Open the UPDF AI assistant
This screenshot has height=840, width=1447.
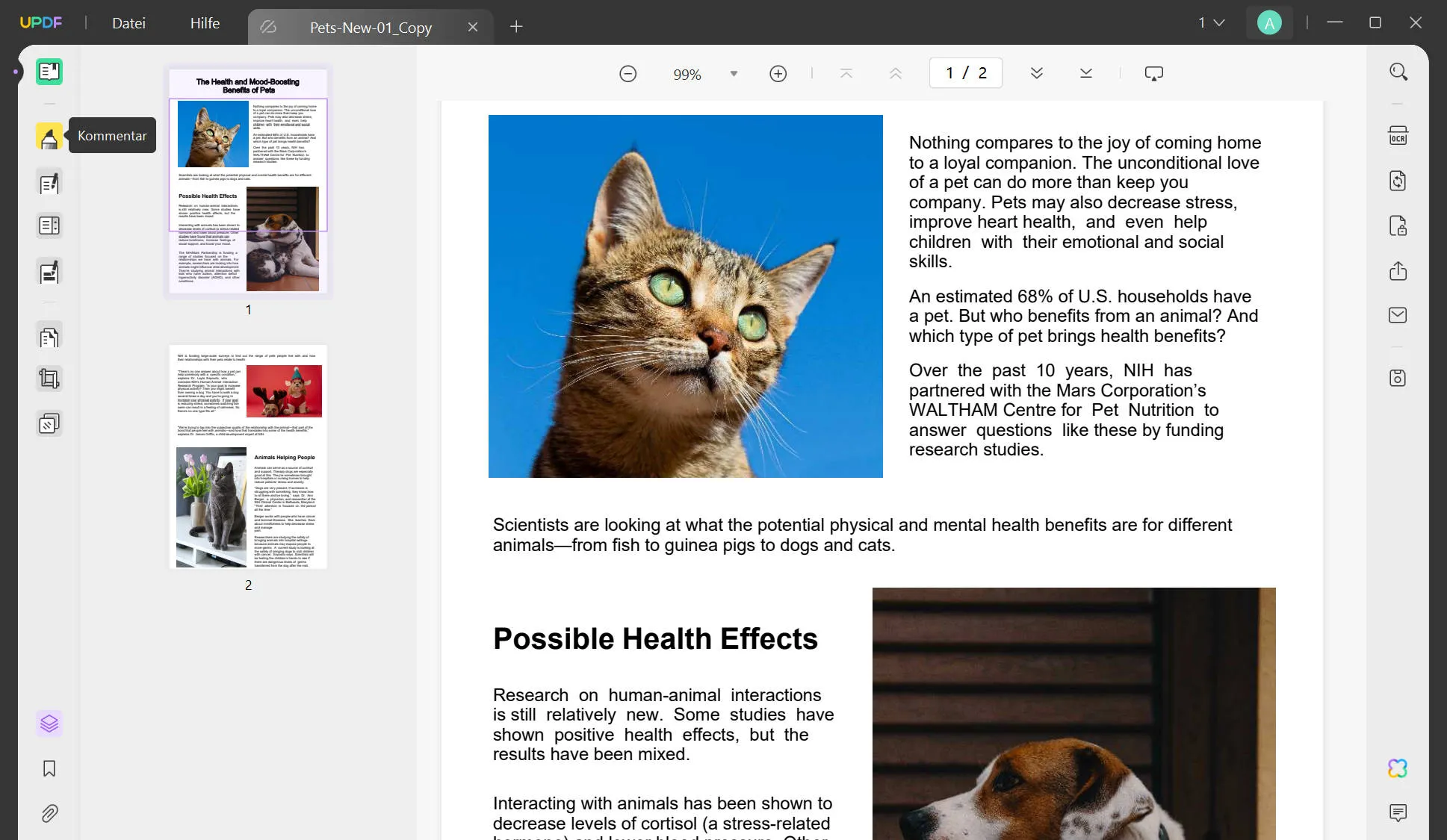click(x=1398, y=768)
